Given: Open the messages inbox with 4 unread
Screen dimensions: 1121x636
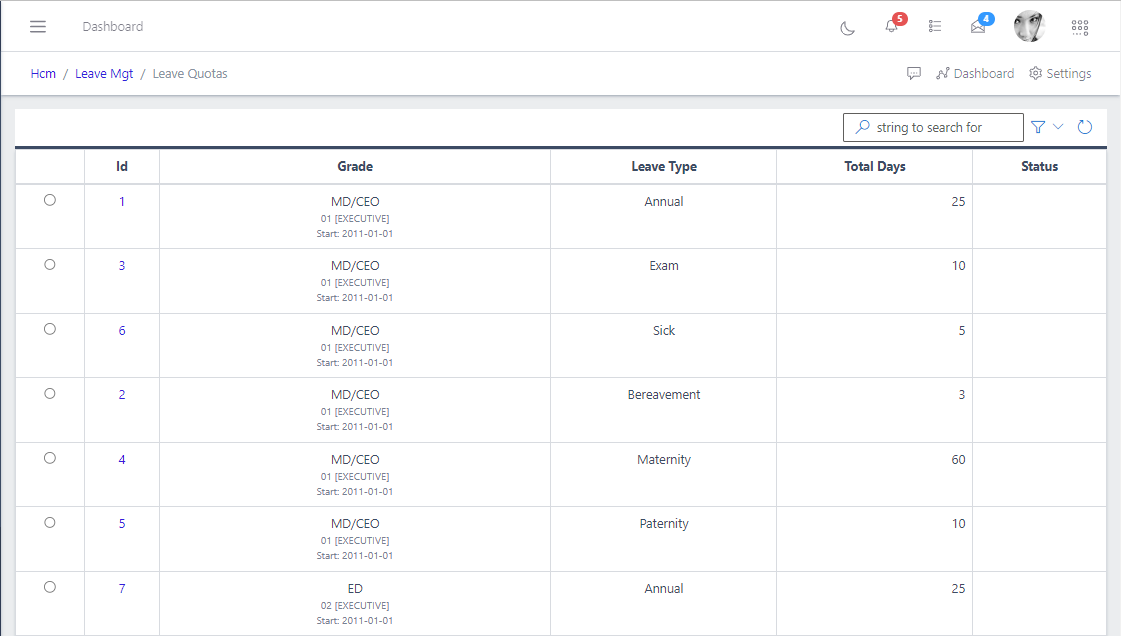Looking at the screenshot, I should click(978, 29).
